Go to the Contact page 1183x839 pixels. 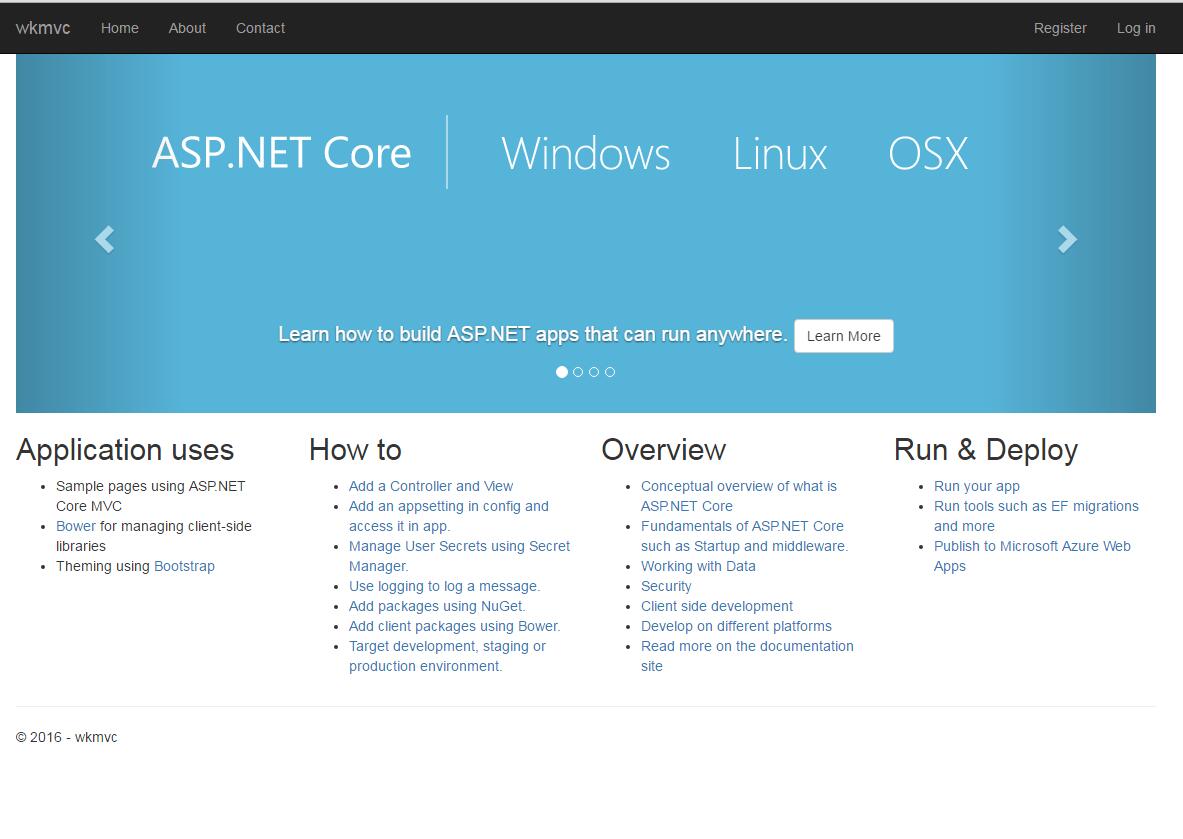(x=260, y=28)
